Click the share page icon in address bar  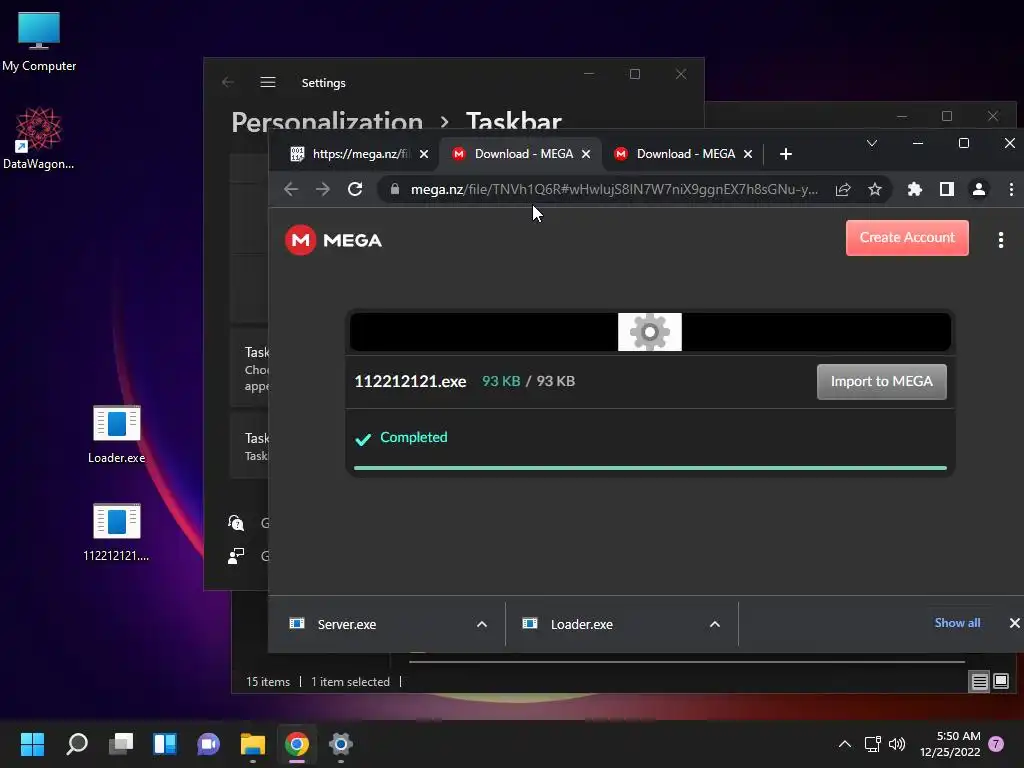842,189
